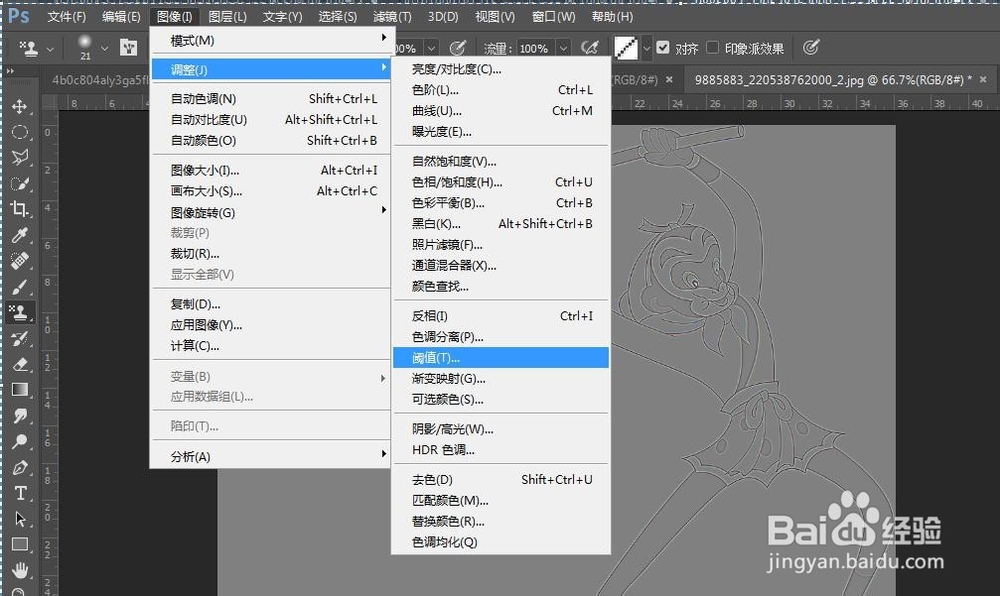The image size is (1000, 596).
Task: Choose 色阶(L)... from adjustments submenu
Action: pos(501,90)
